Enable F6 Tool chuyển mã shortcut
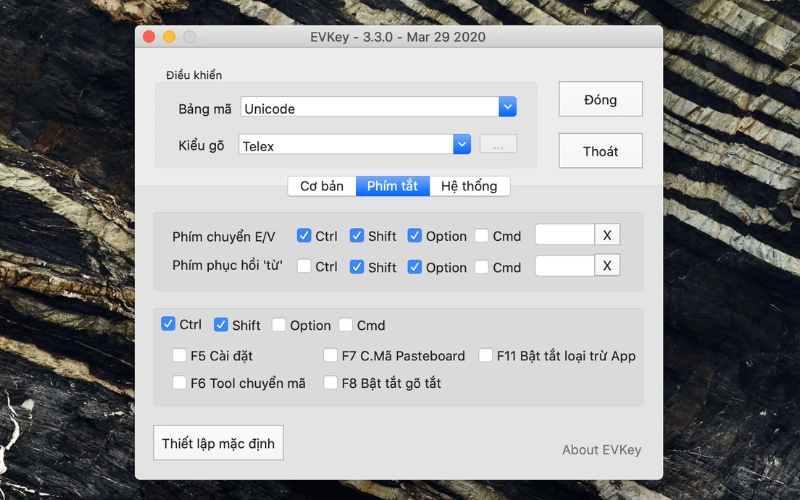Viewport: 800px width, 500px height. 179,382
